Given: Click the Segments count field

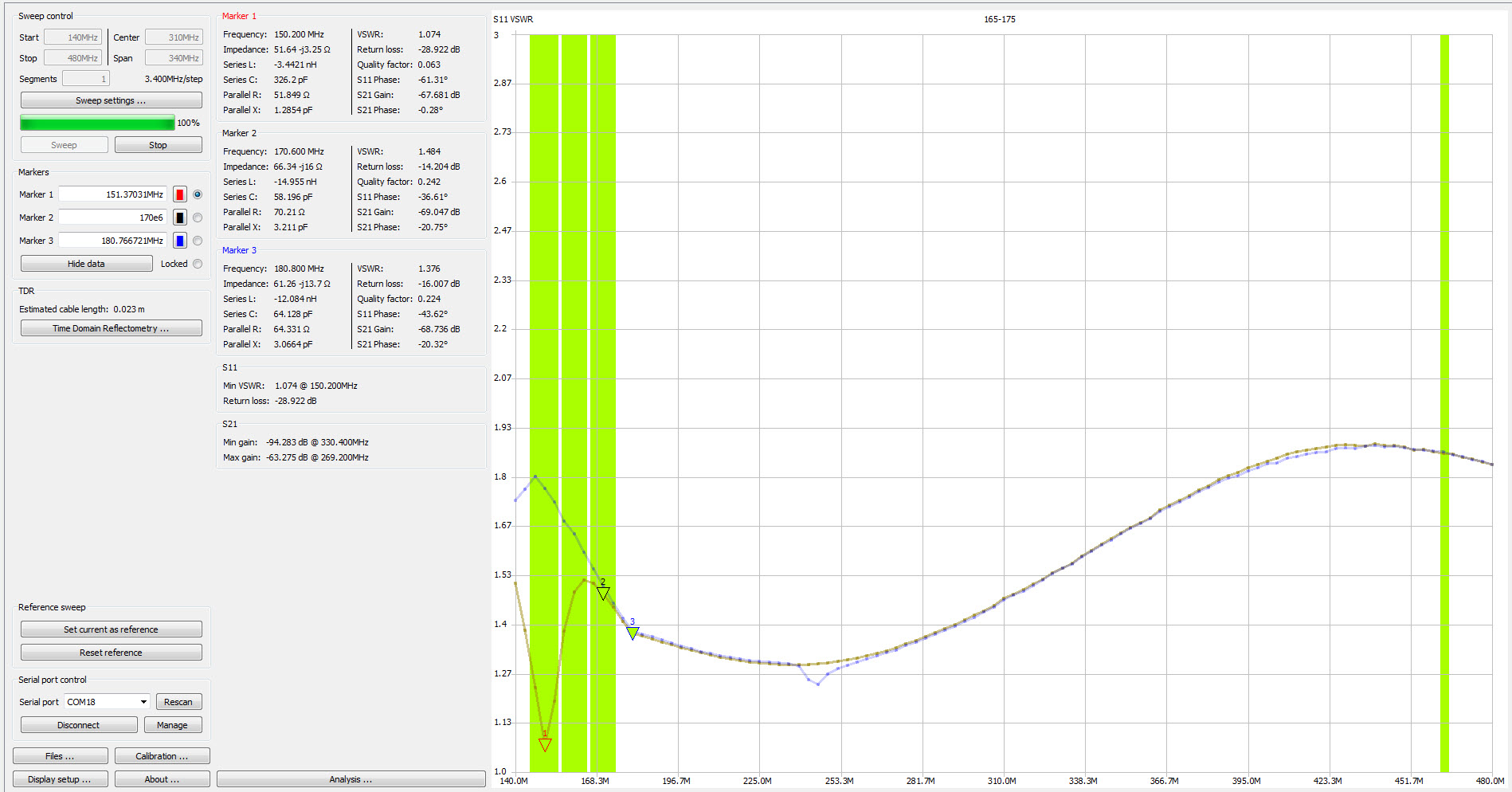Looking at the screenshot, I should (x=86, y=79).
